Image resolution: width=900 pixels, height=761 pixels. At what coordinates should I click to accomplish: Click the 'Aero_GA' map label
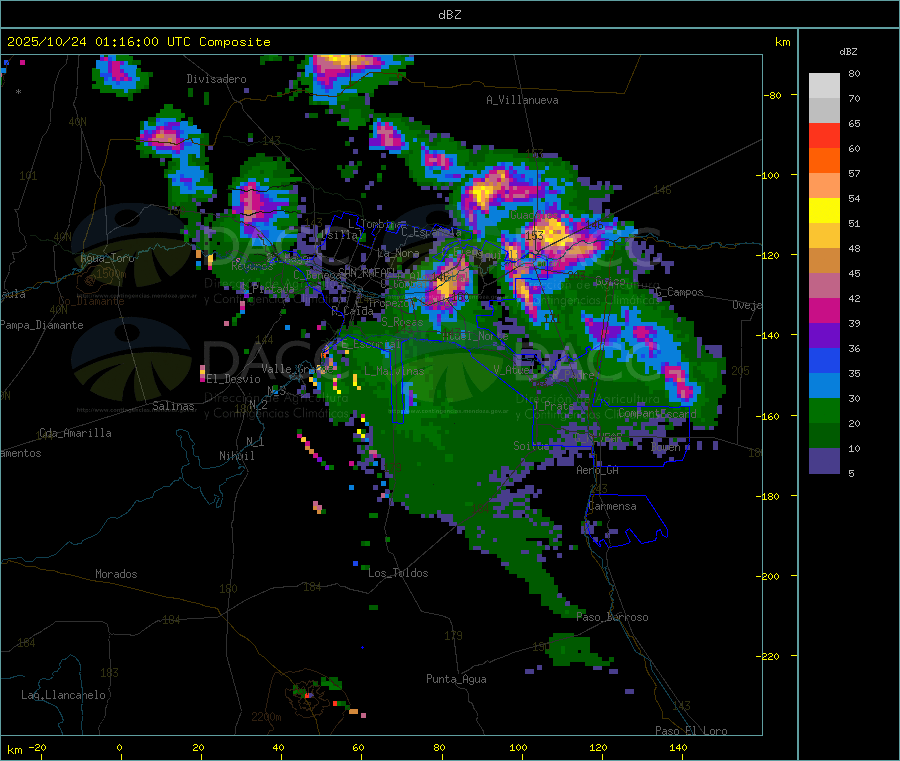coord(598,470)
